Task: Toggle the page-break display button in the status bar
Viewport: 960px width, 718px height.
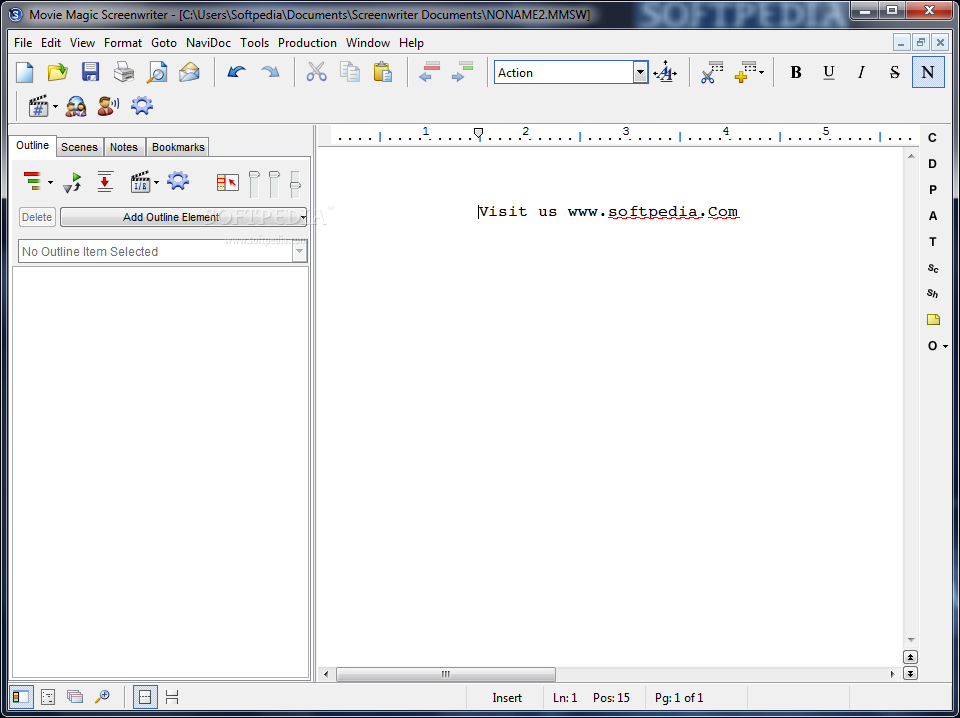Action: pos(145,697)
